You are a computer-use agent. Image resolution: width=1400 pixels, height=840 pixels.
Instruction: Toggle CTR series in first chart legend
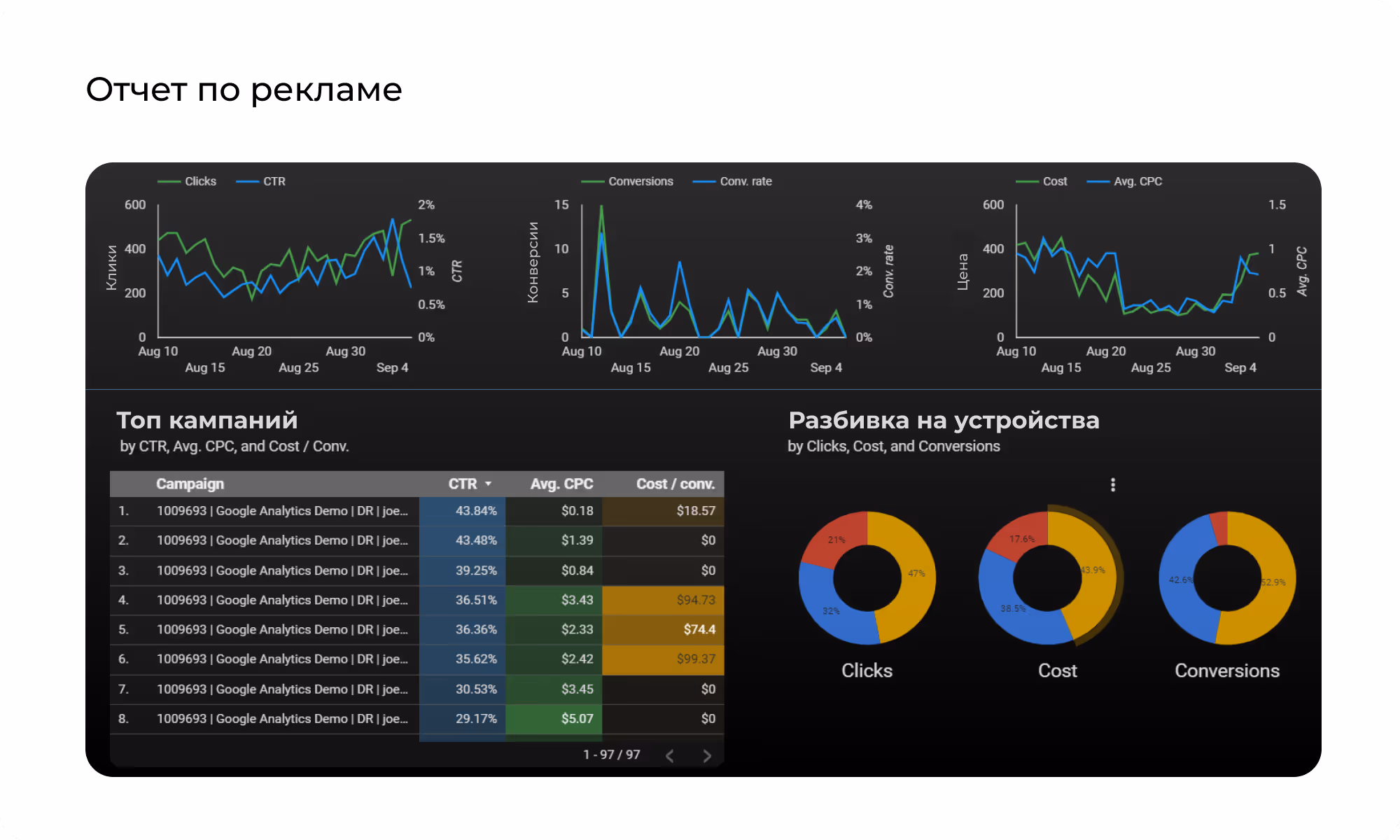pyautogui.click(x=273, y=181)
